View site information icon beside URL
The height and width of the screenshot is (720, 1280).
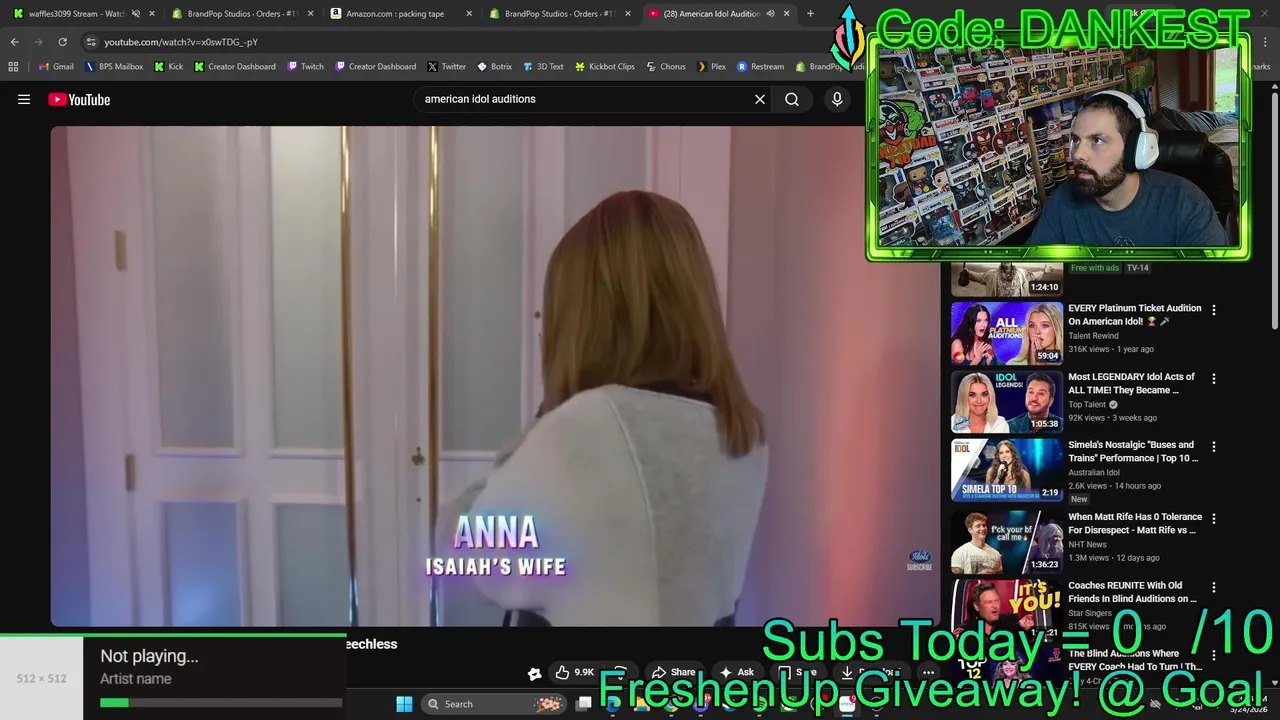91,42
